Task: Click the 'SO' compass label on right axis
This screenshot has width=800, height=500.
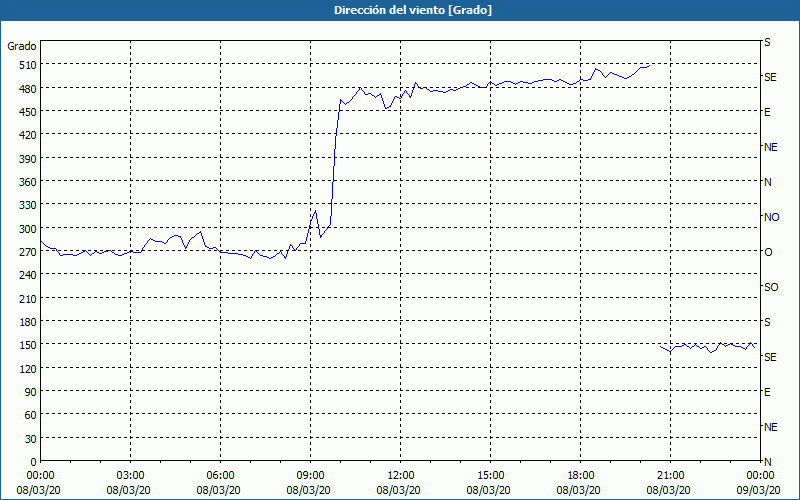Action: [771, 287]
